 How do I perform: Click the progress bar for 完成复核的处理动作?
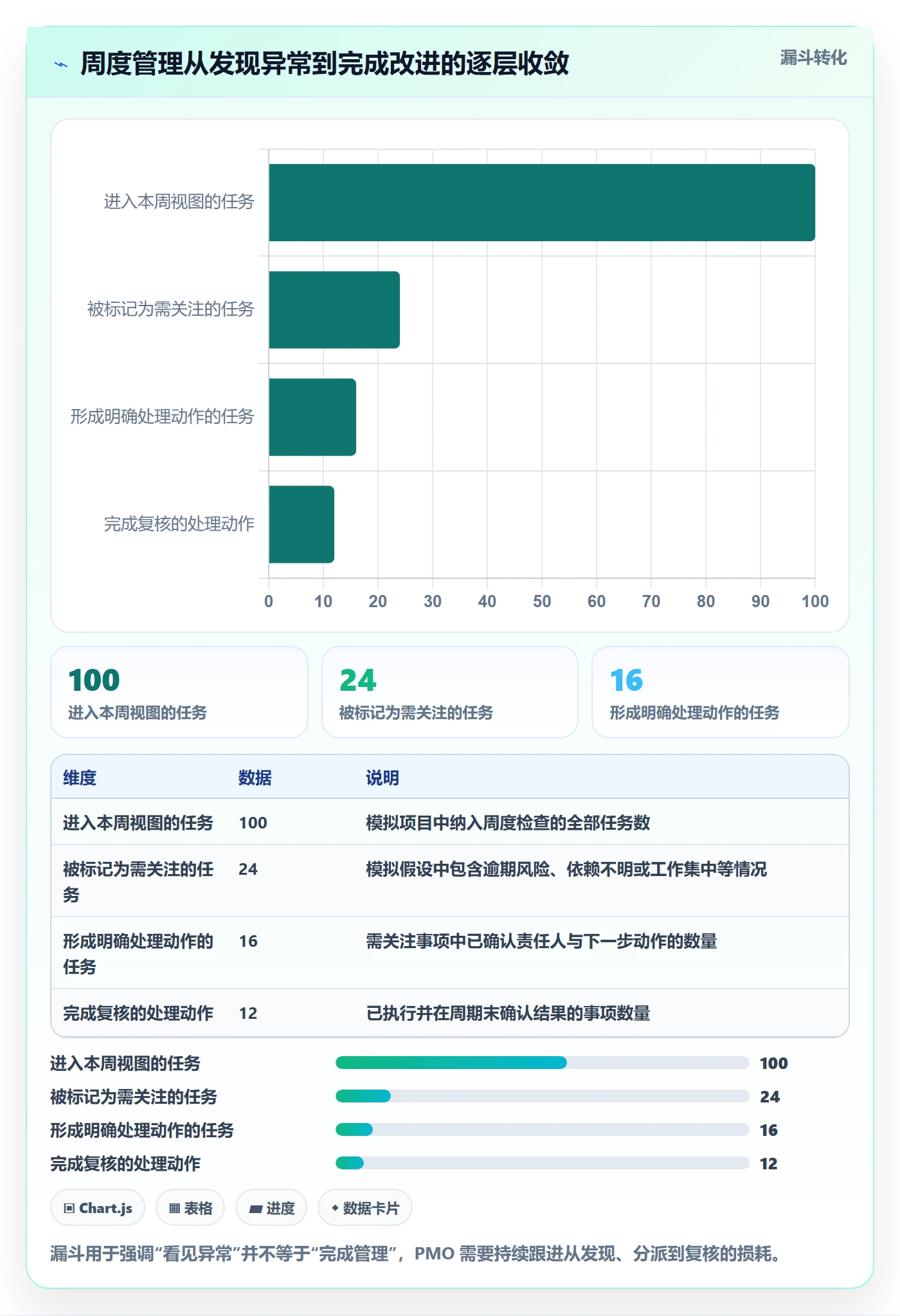tap(542, 1163)
